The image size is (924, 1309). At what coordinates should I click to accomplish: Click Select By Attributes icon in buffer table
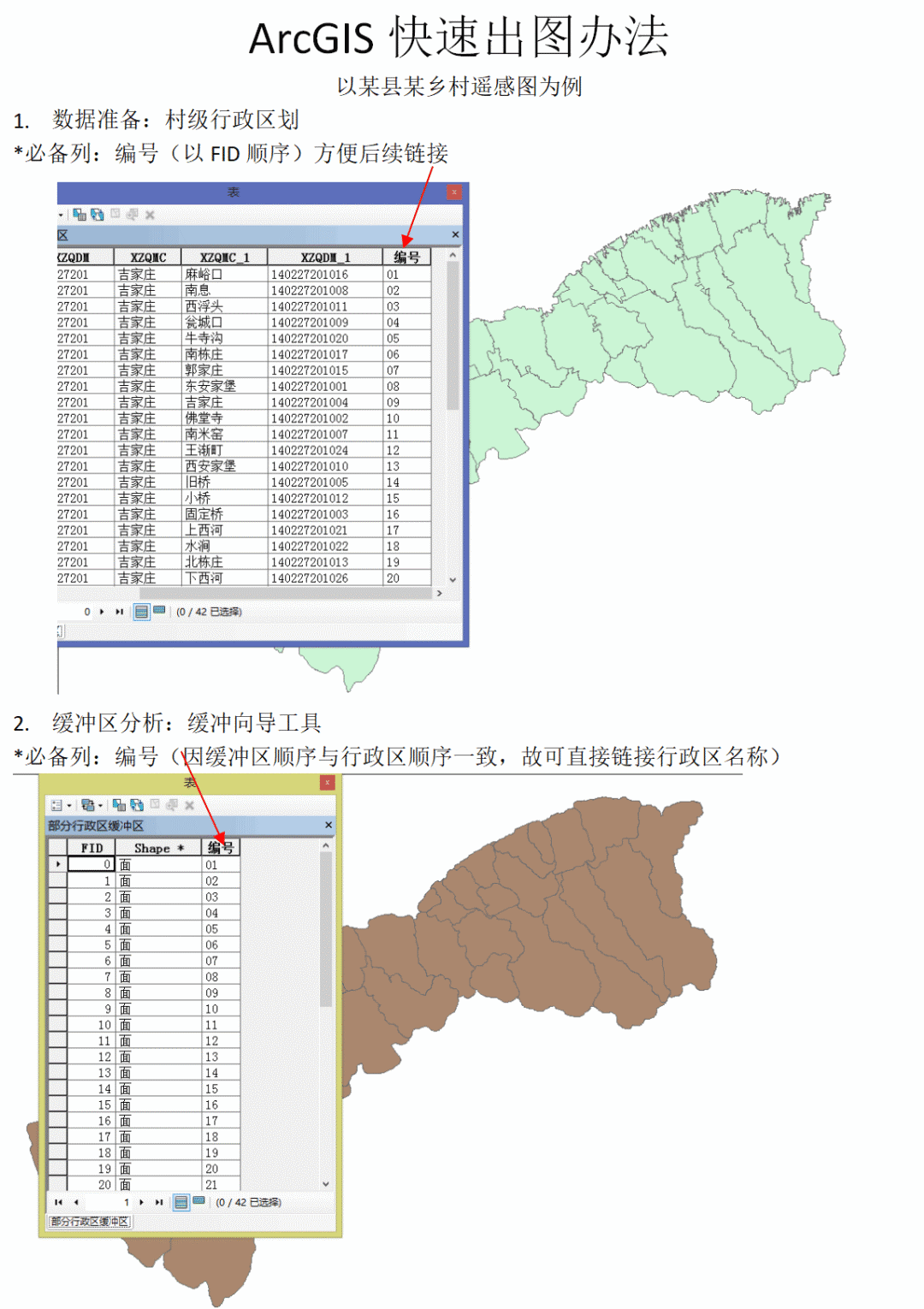click(119, 805)
